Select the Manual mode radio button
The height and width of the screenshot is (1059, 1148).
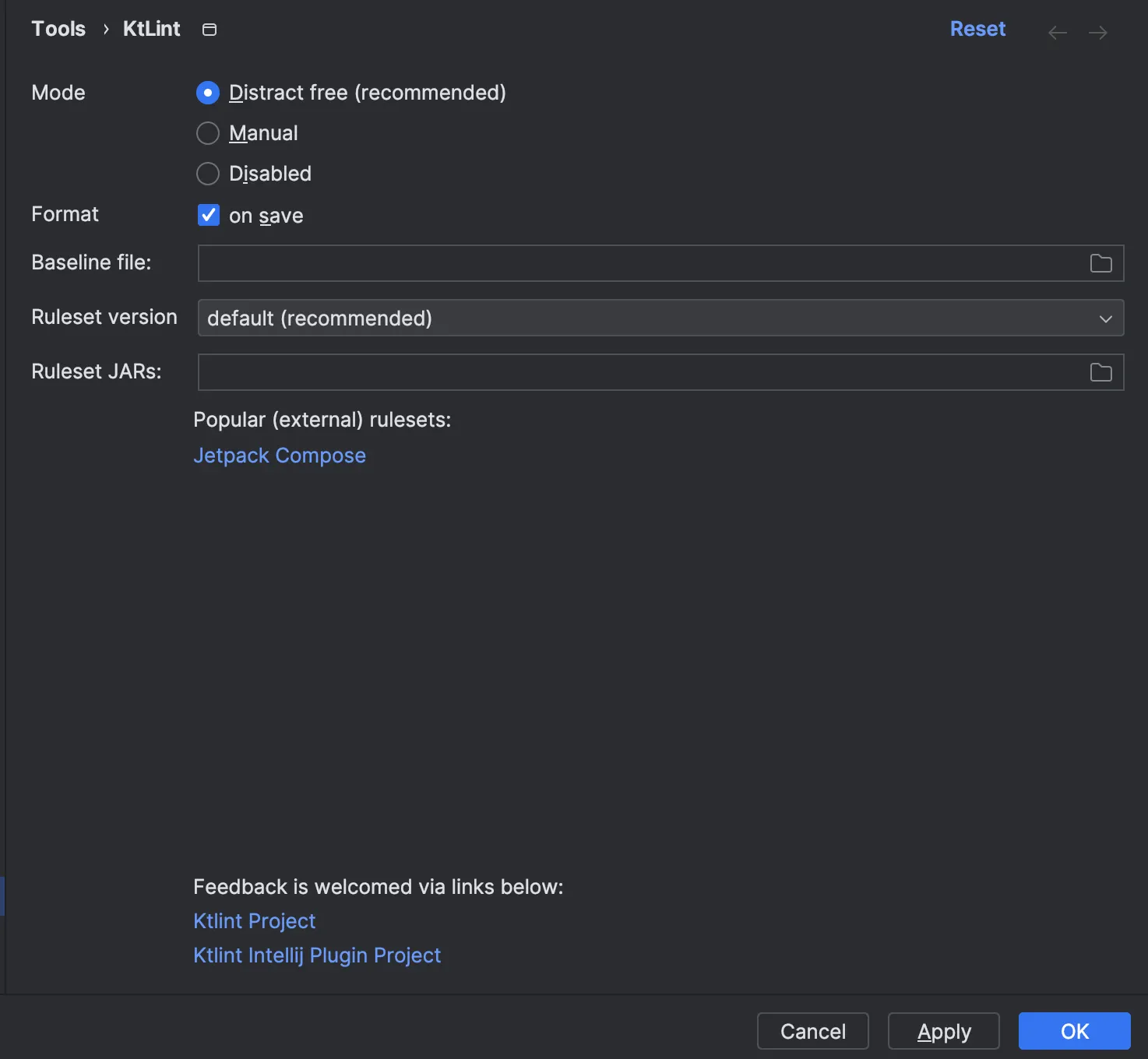pos(208,133)
